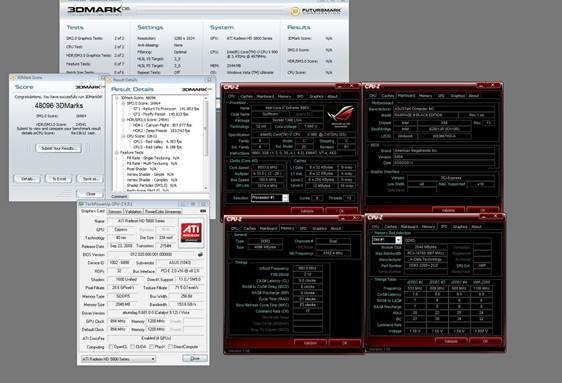Click the Part Number field in SPD window
Screen dimensions: 562x383
[x=426, y=265]
